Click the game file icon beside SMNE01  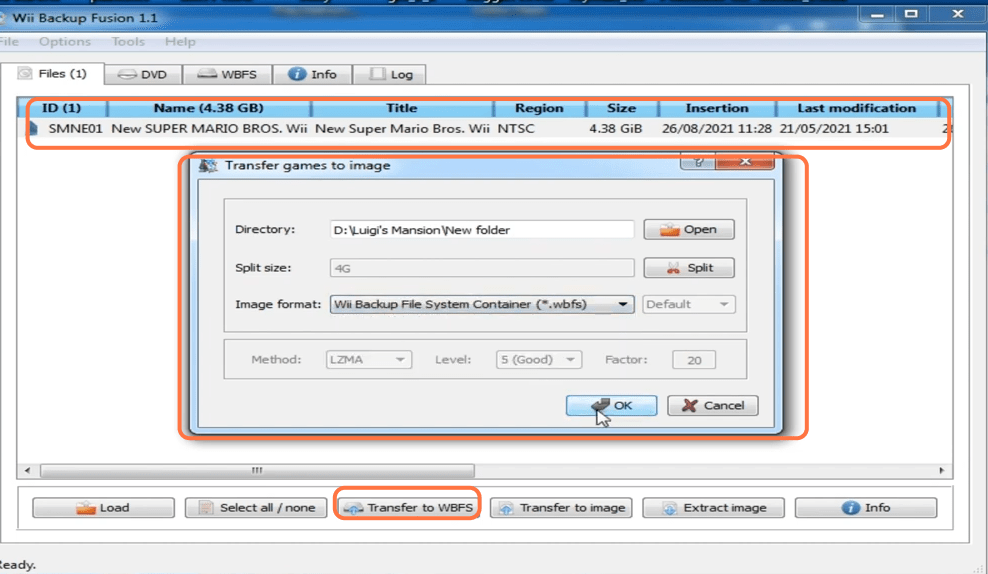click(x=33, y=129)
